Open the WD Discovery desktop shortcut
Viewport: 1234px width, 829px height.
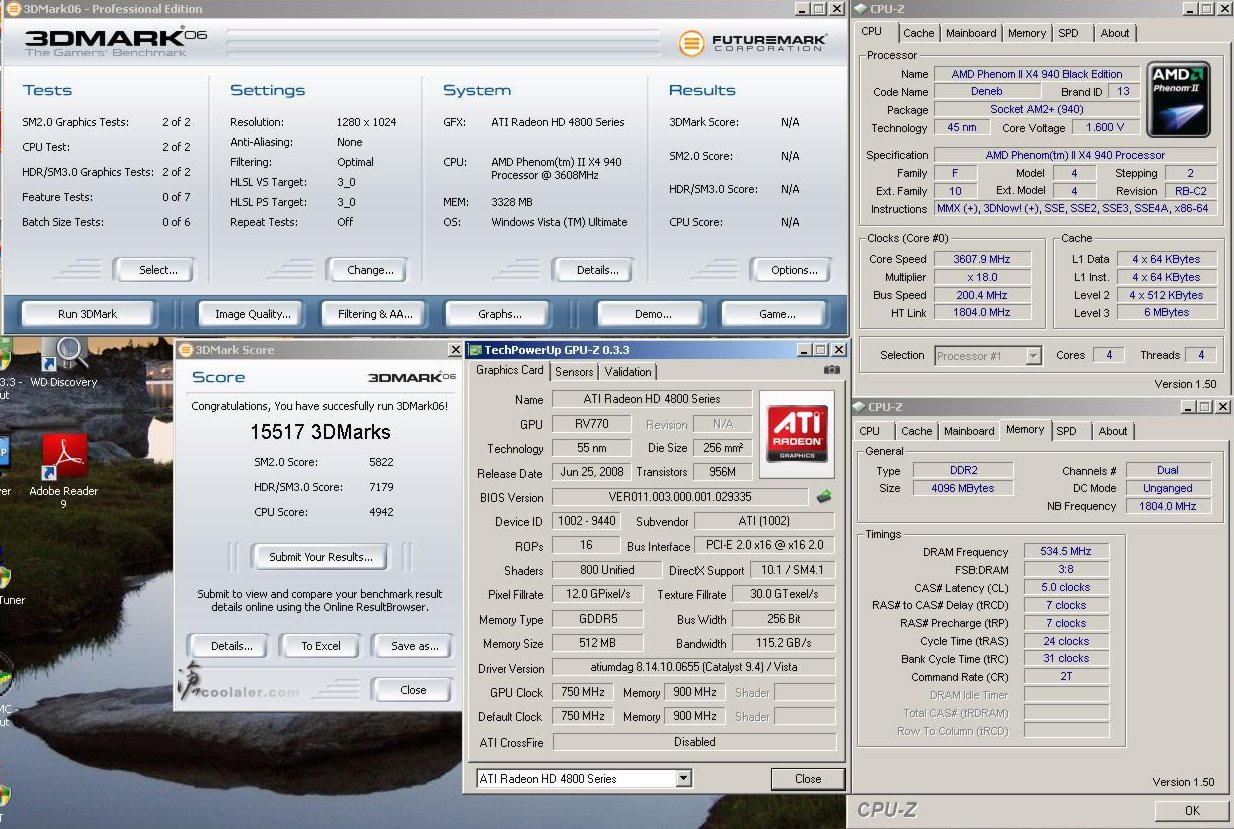[64, 363]
